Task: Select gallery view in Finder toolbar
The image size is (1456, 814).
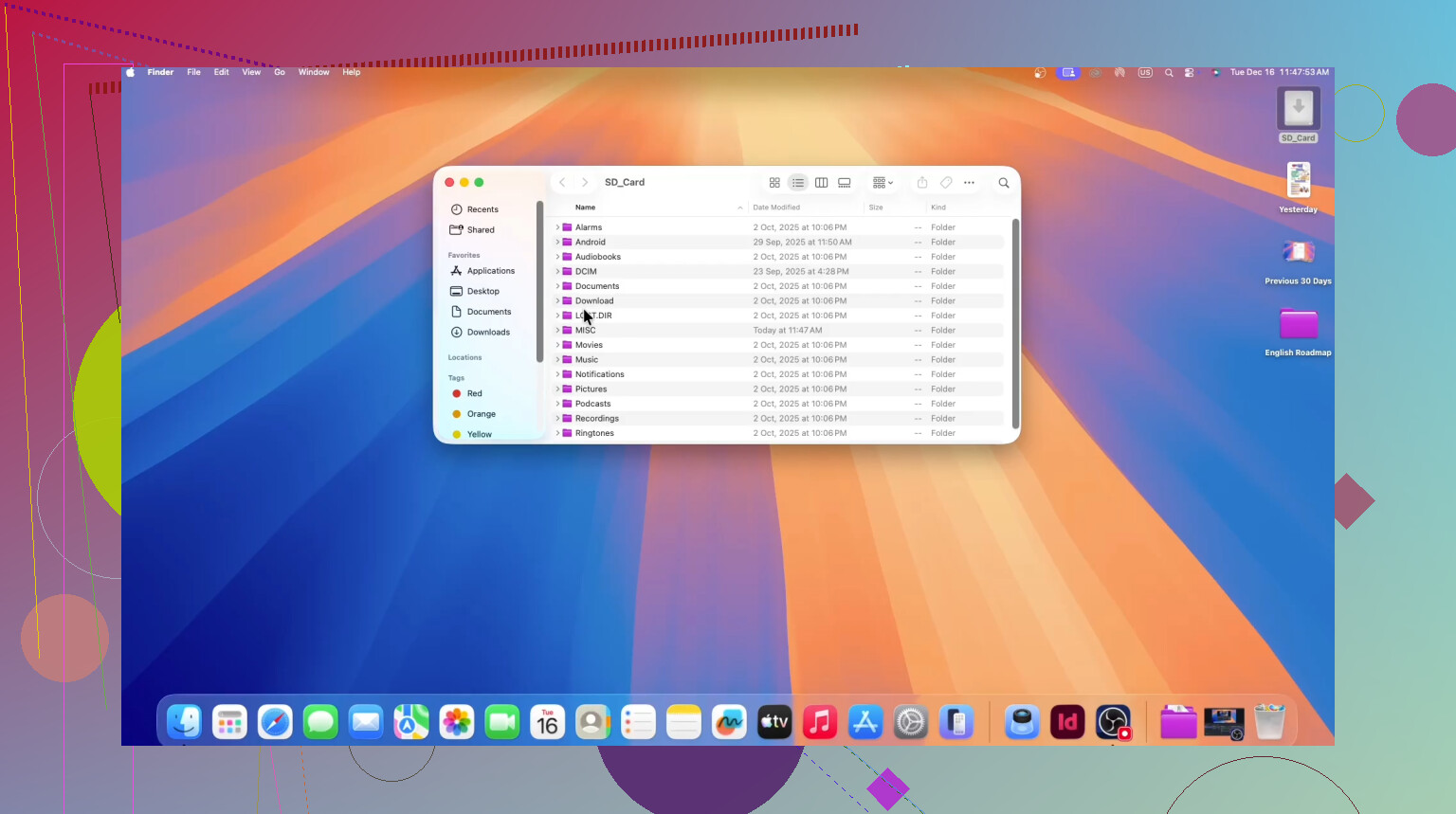Action: pyautogui.click(x=845, y=183)
